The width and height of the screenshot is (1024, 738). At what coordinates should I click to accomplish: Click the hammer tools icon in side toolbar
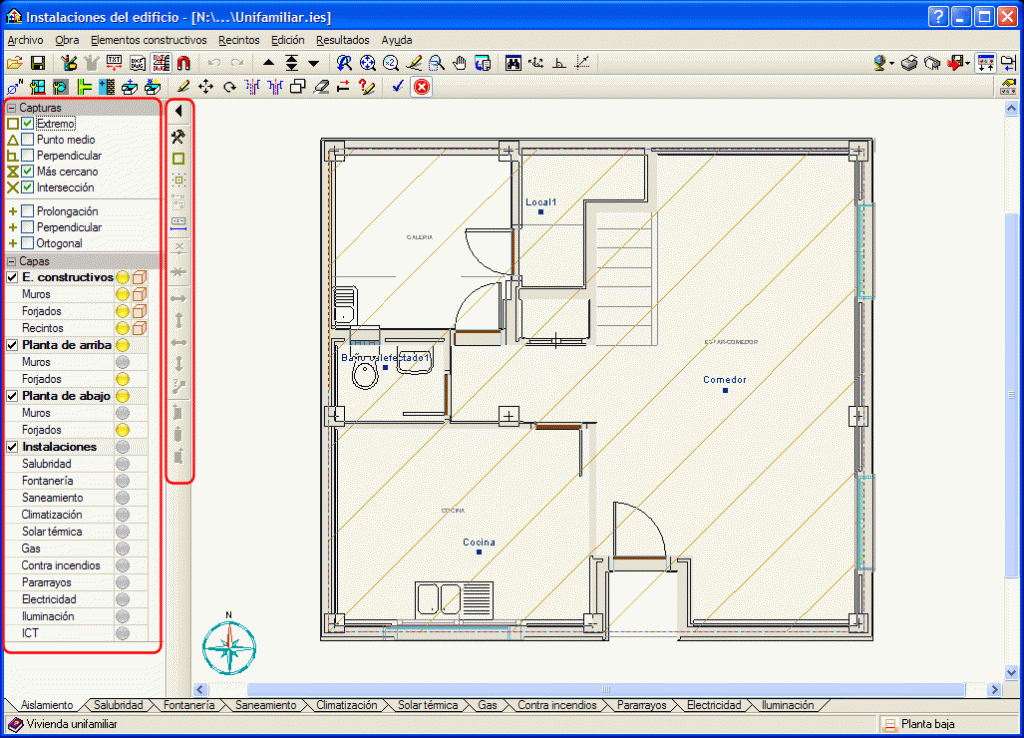(178, 136)
